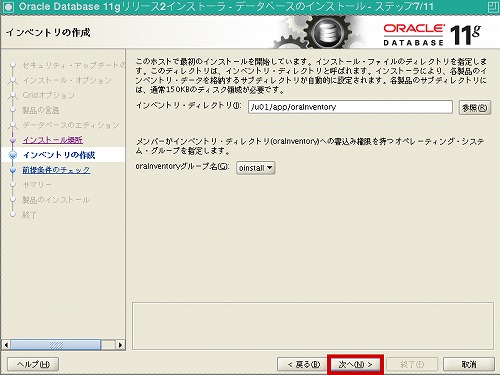Click the step marker next to インストール場所

(x=13, y=140)
